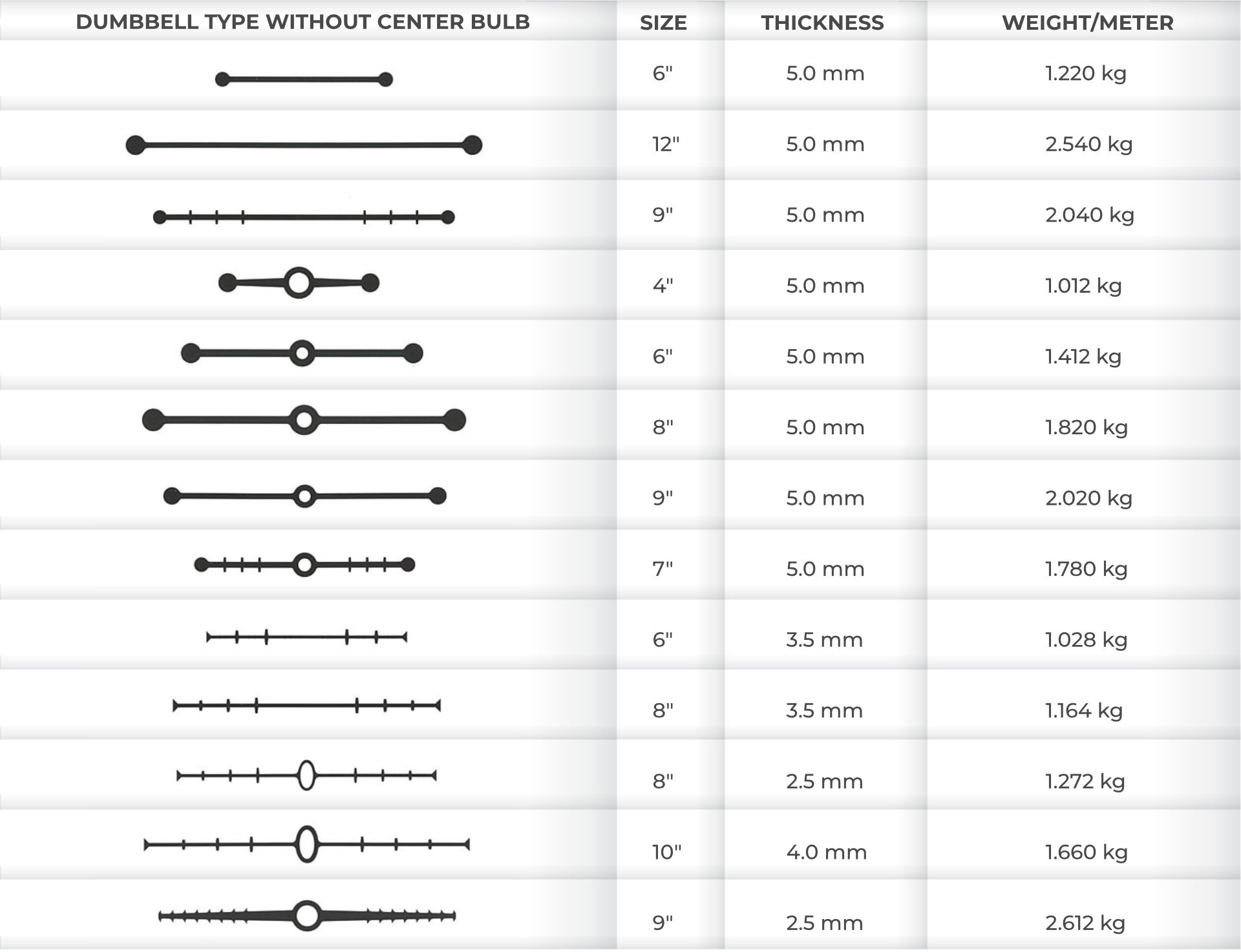The height and width of the screenshot is (952, 1241).
Task: Select the 2.540 kg weight cell
Action: (x=1088, y=144)
